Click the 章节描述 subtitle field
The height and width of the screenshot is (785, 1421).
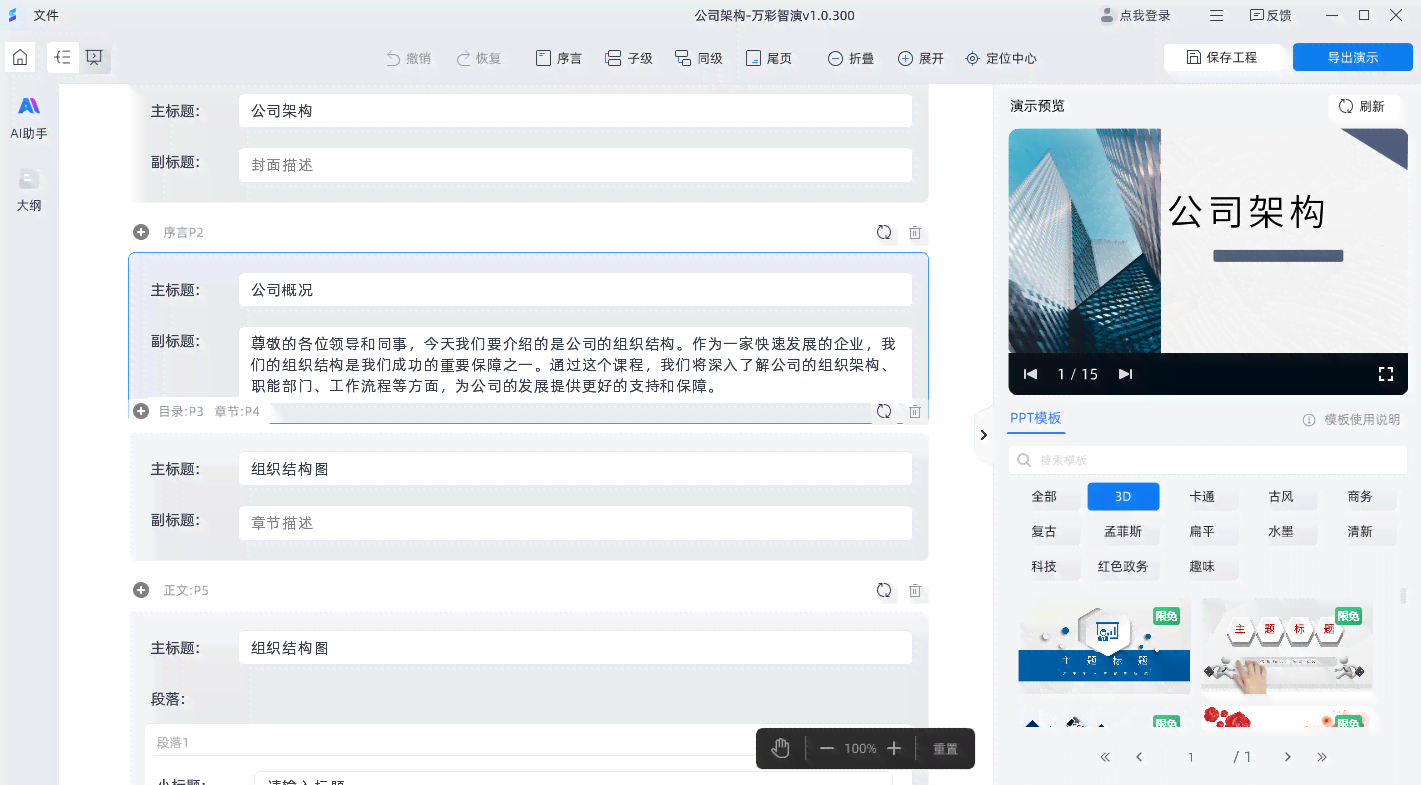(x=575, y=523)
